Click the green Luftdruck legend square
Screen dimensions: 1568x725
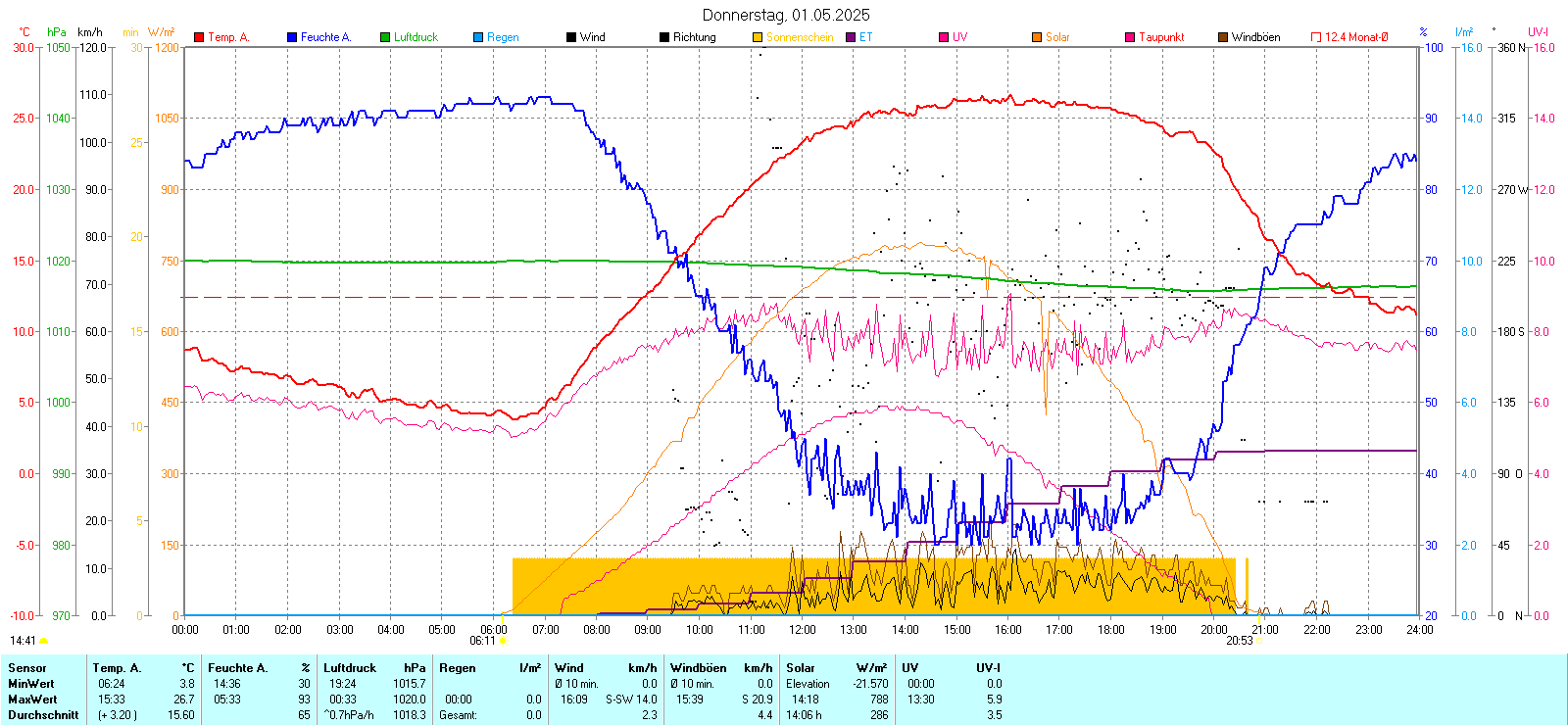pyautogui.click(x=385, y=37)
